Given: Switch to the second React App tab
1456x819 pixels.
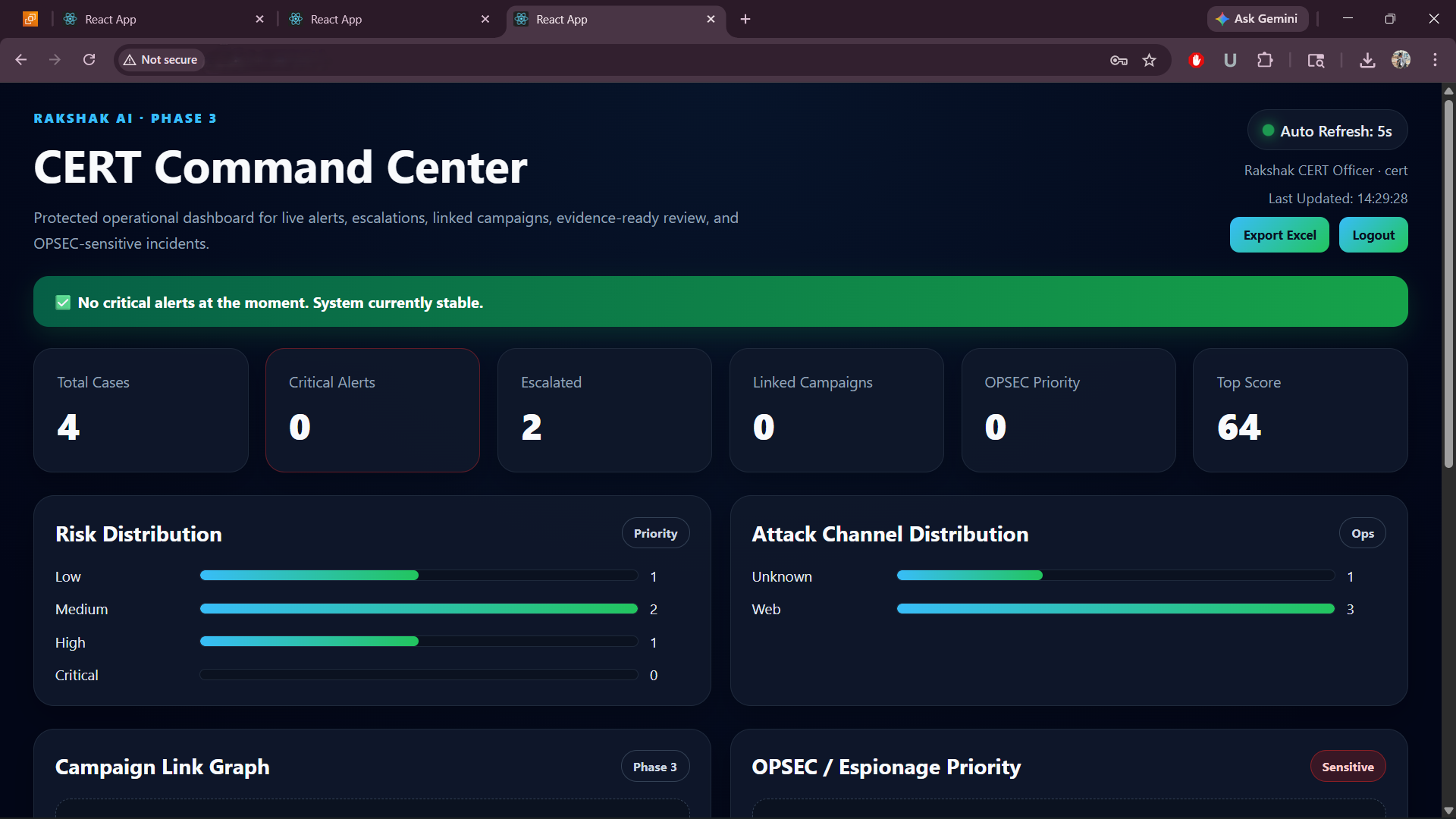Looking at the screenshot, I should coord(388,19).
